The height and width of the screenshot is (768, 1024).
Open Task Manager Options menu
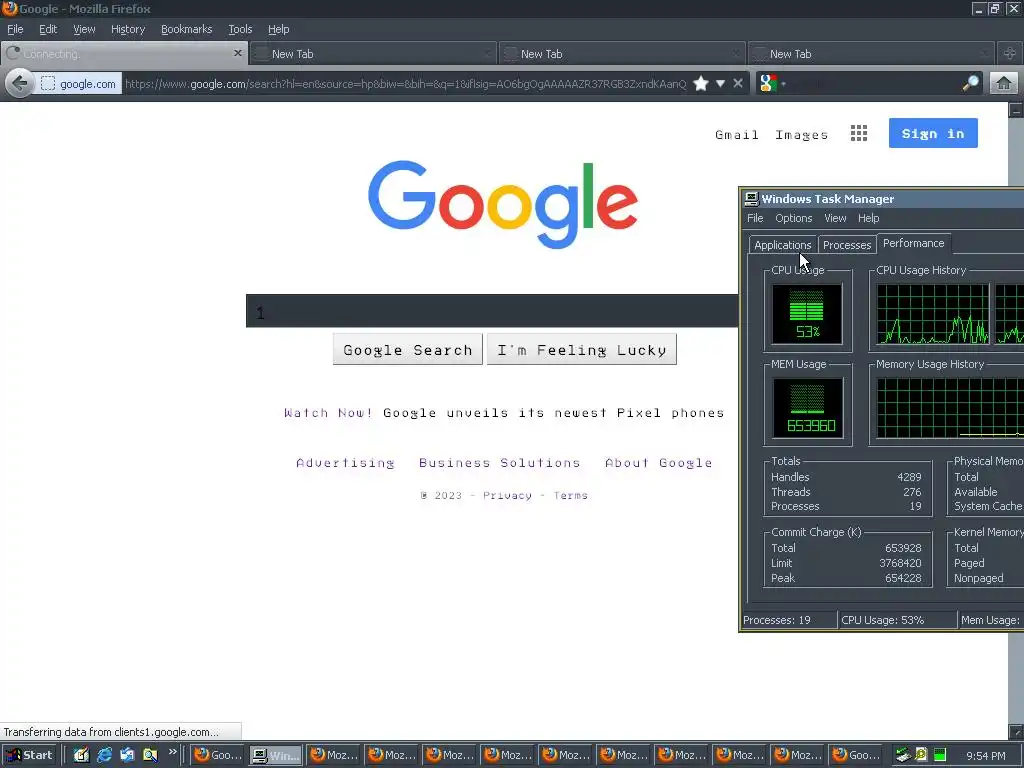793,218
